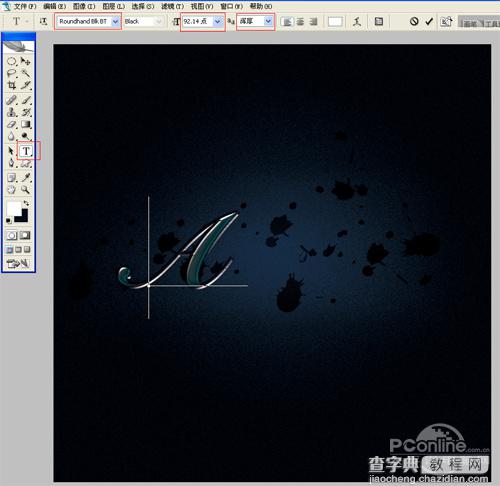This screenshot has height=486, width=500.
Task: Switch to the Brushes palette-well tab
Action: [x=470, y=23]
